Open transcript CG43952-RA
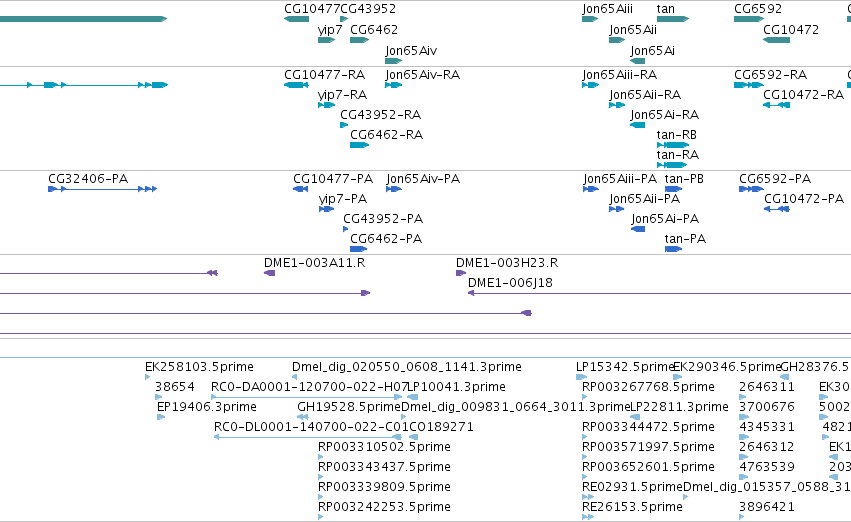This screenshot has width=851, height=522. tap(380, 115)
